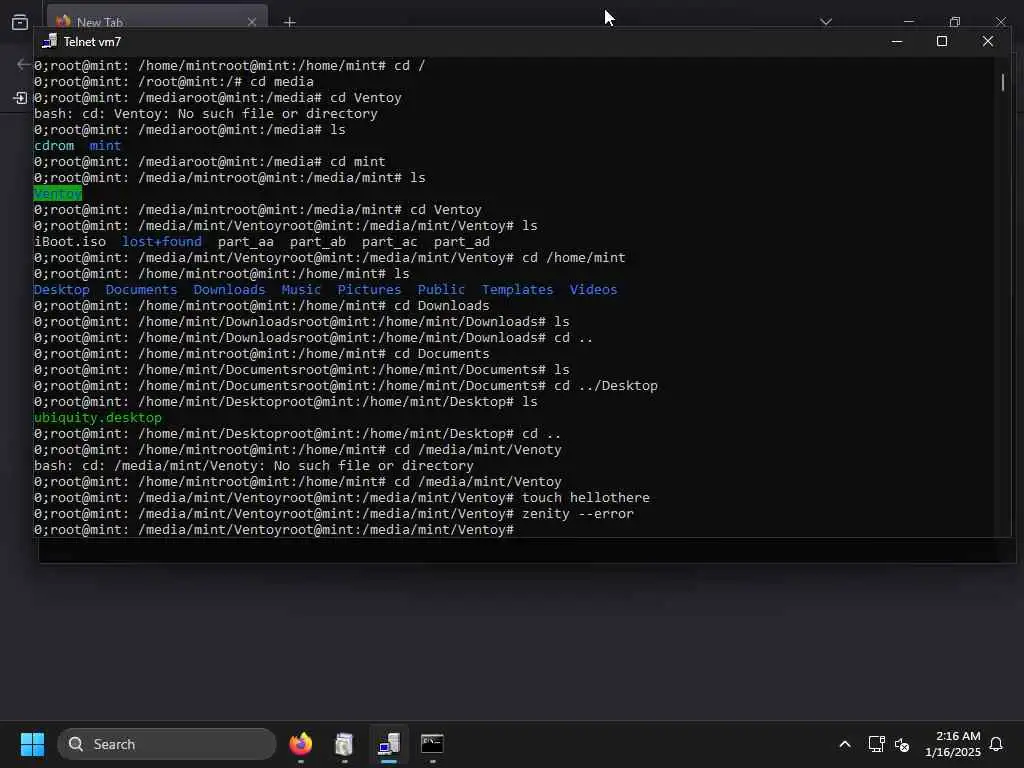Click the iBoot.iso file name
Viewport: 1024px width, 768px height.
pyautogui.click(x=70, y=242)
